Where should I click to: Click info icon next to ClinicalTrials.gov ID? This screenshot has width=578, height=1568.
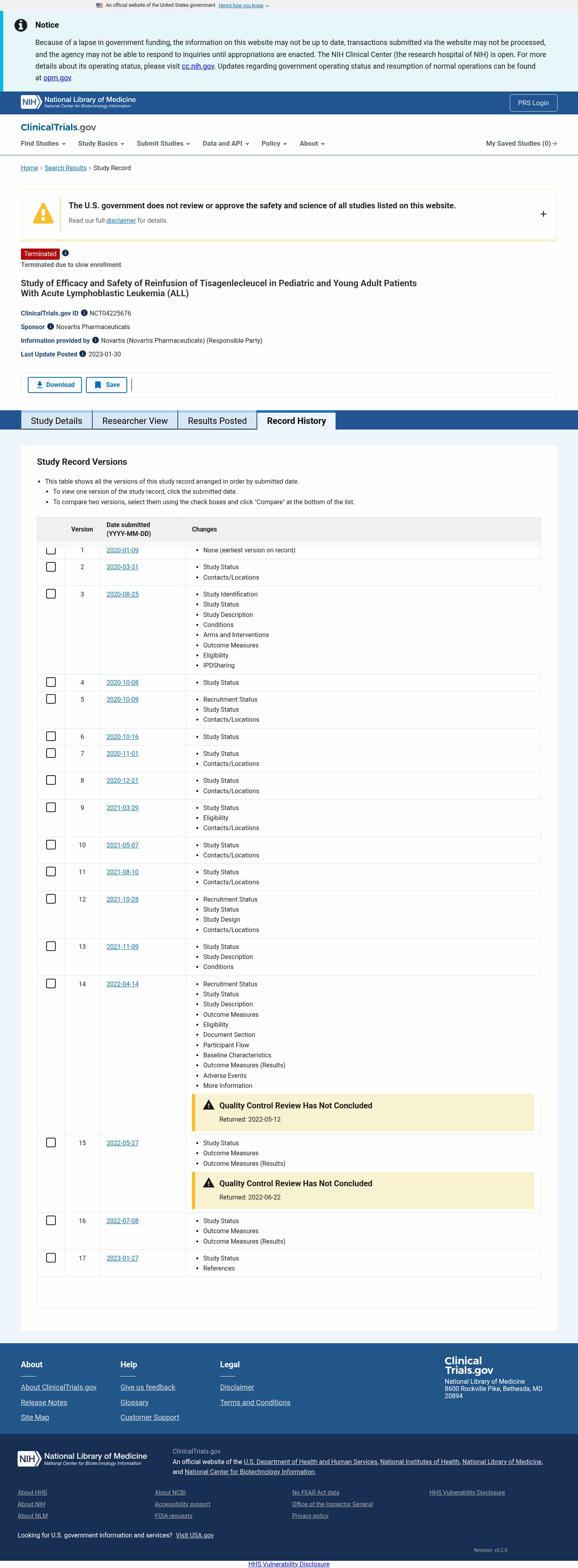84,313
